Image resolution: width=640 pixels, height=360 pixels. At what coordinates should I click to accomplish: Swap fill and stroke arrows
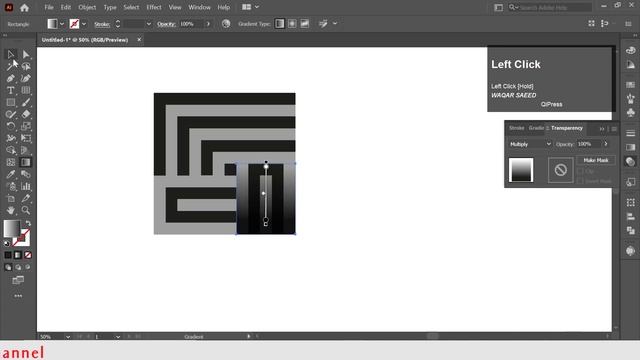(x=28, y=223)
